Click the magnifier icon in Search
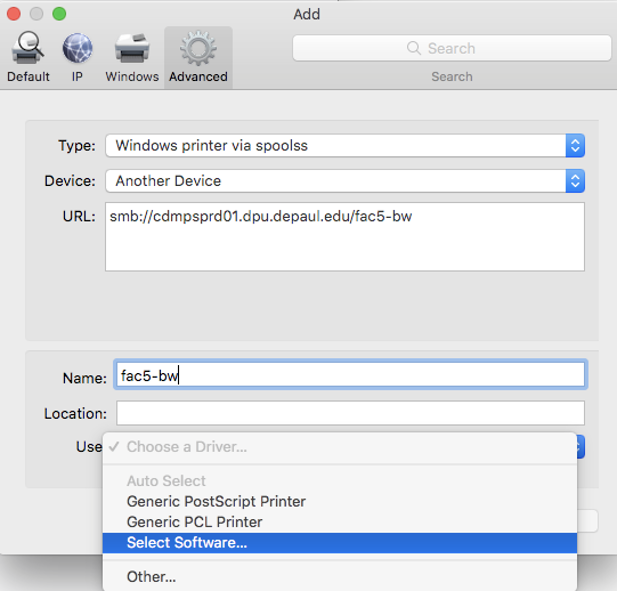This screenshot has height=592, width=618. [414, 48]
